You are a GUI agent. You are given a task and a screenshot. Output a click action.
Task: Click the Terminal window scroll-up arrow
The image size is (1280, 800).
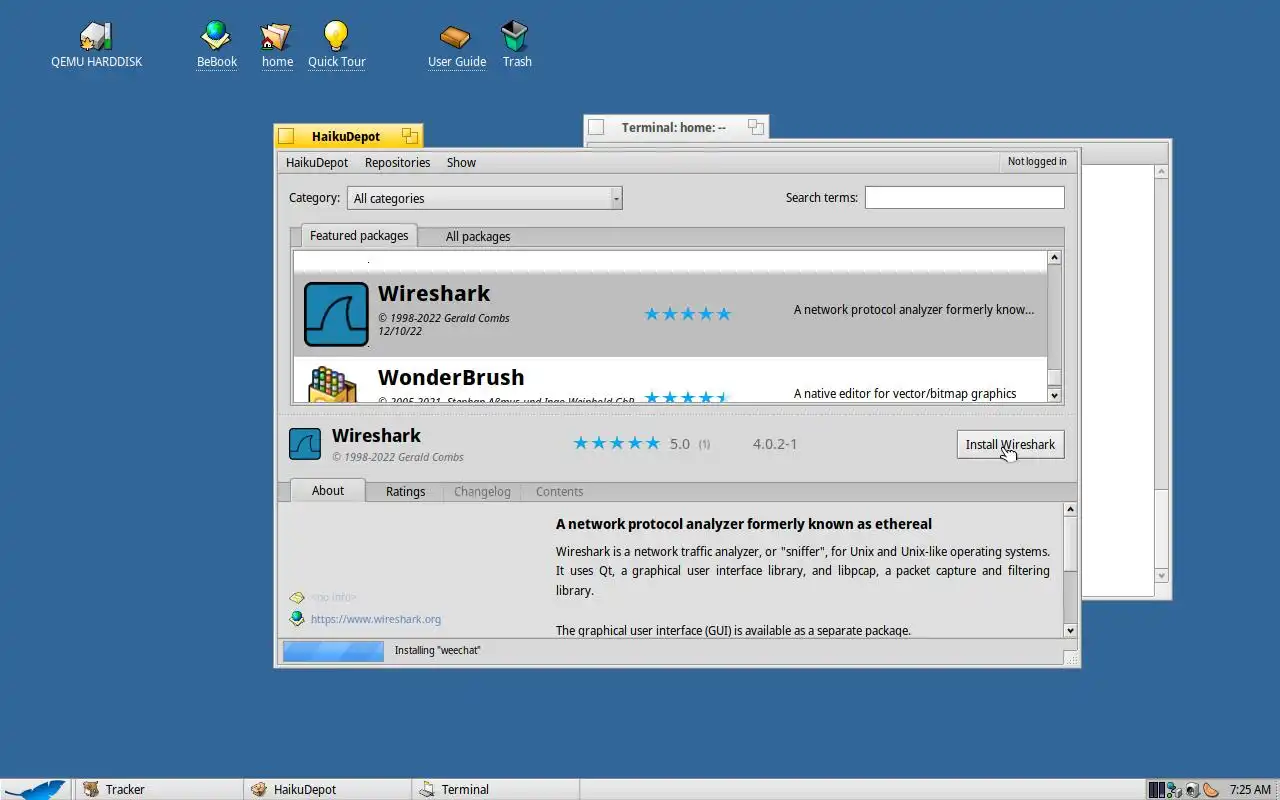point(1161,172)
